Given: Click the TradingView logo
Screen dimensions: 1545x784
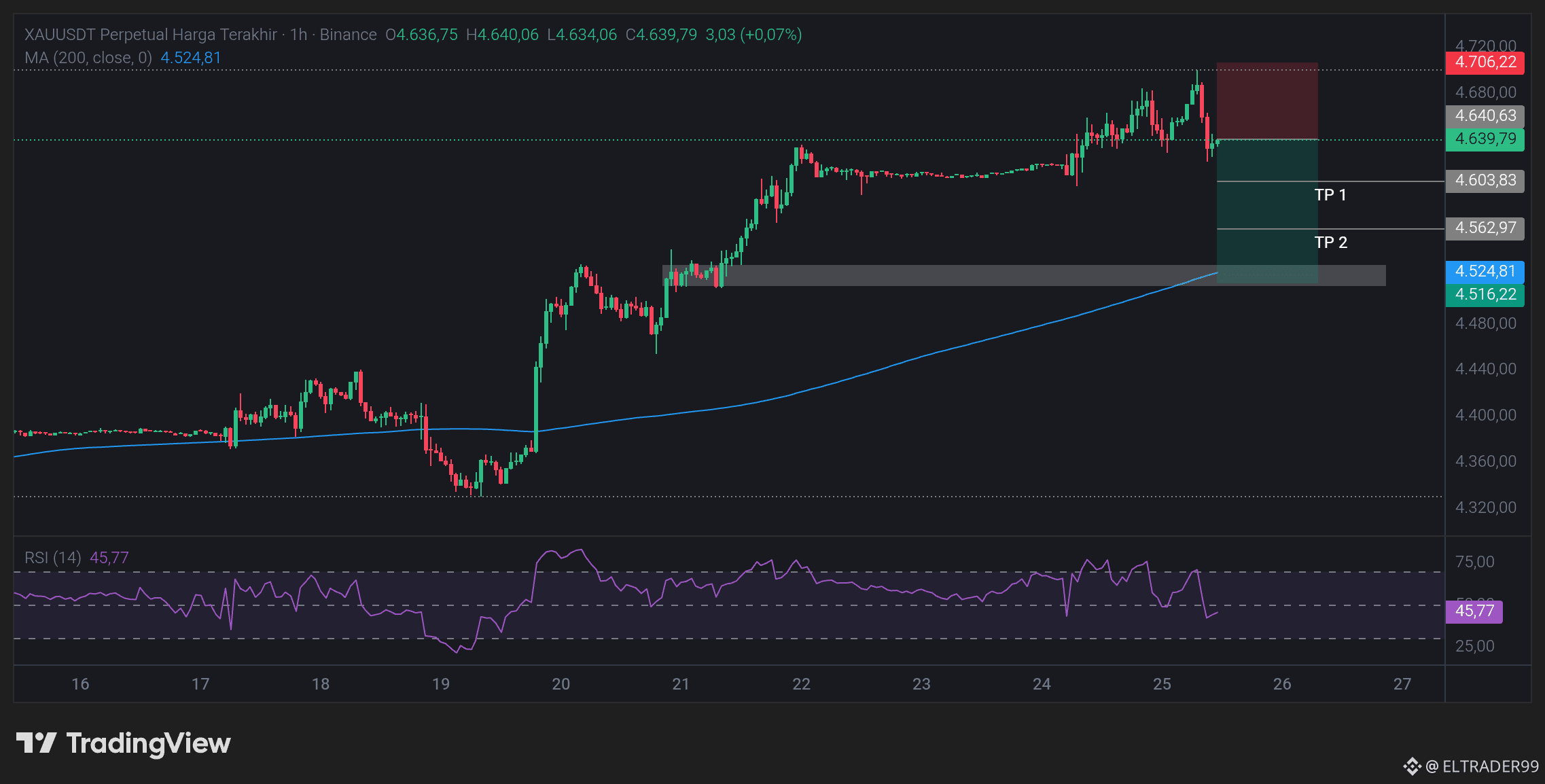Looking at the screenshot, I should (123, 743).
